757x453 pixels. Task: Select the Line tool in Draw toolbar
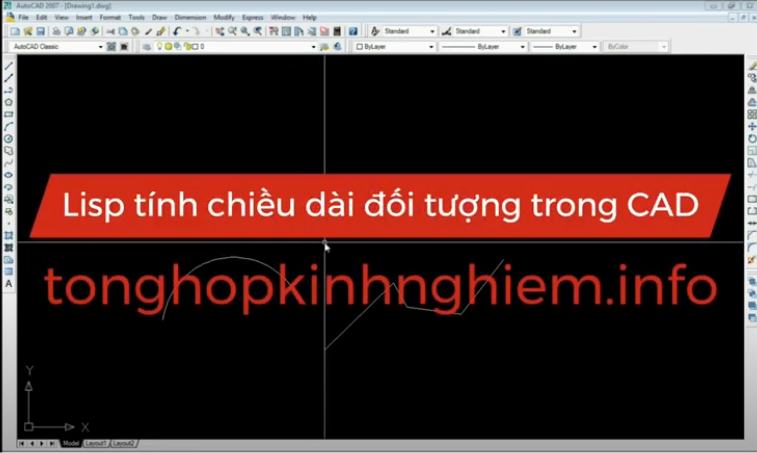click(9, 66)
